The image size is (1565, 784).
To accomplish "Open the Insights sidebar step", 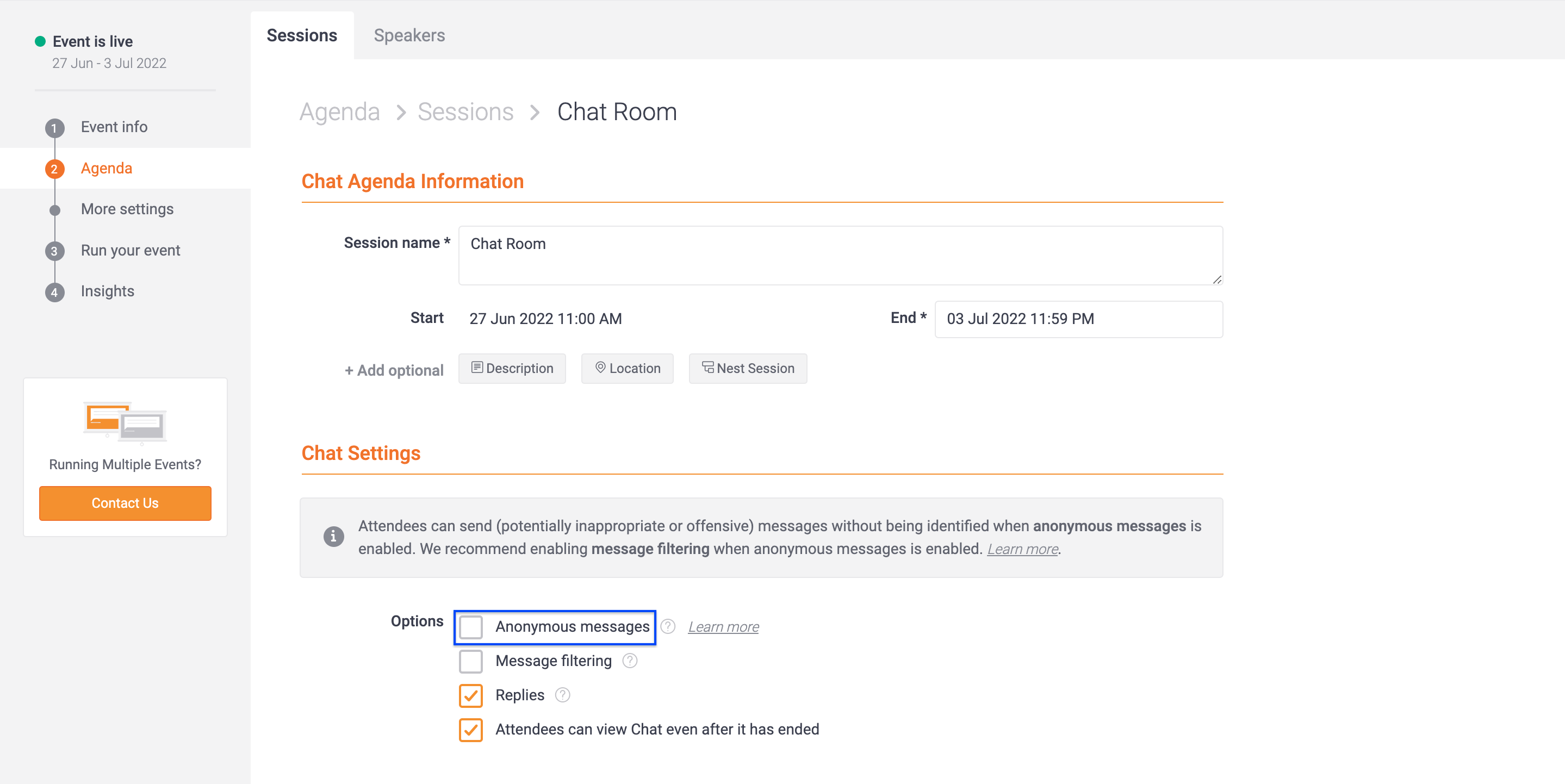I will [x=108, y=291].
